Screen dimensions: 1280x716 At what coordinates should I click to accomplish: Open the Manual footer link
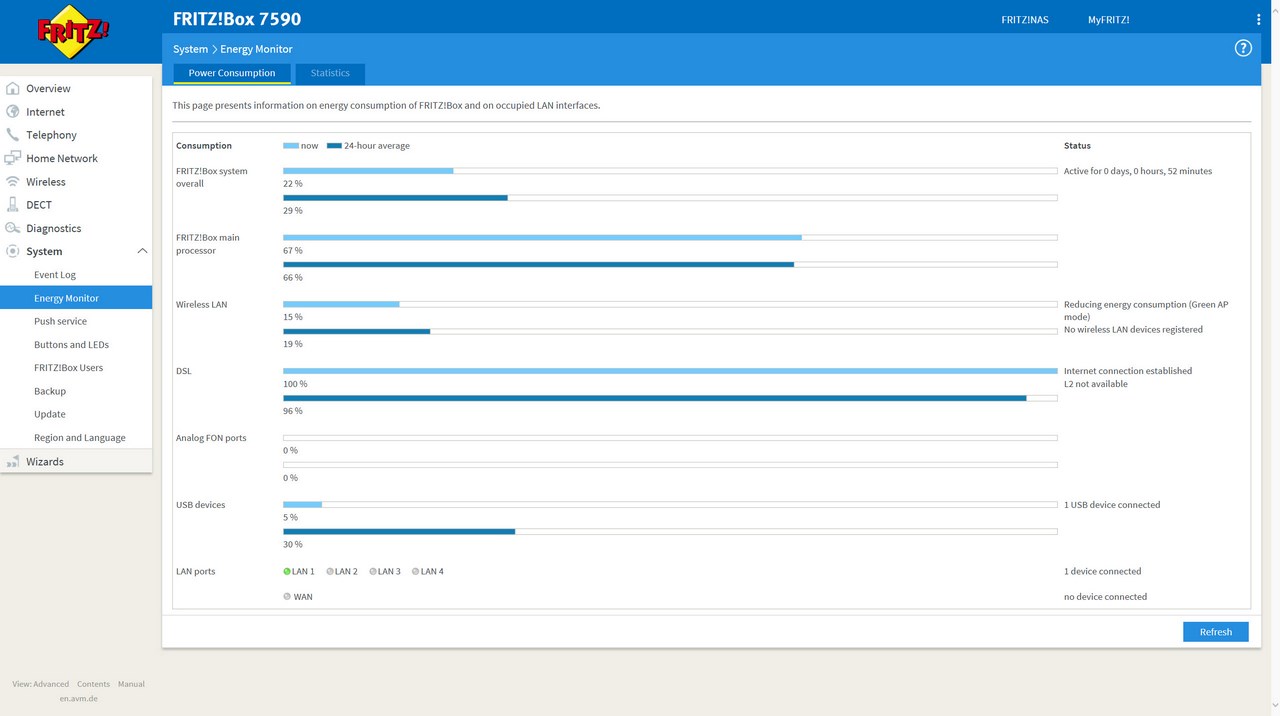coord(131,684)
